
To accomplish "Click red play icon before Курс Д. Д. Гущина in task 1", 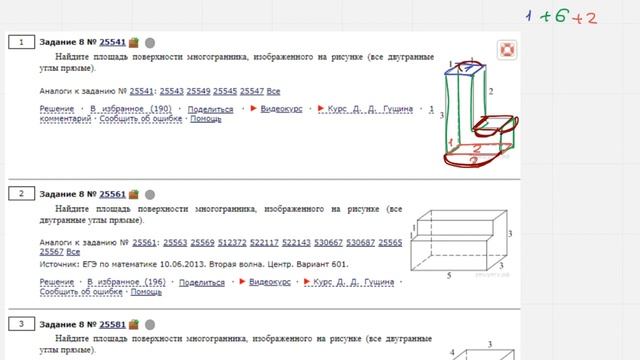I will pos(321,109).
